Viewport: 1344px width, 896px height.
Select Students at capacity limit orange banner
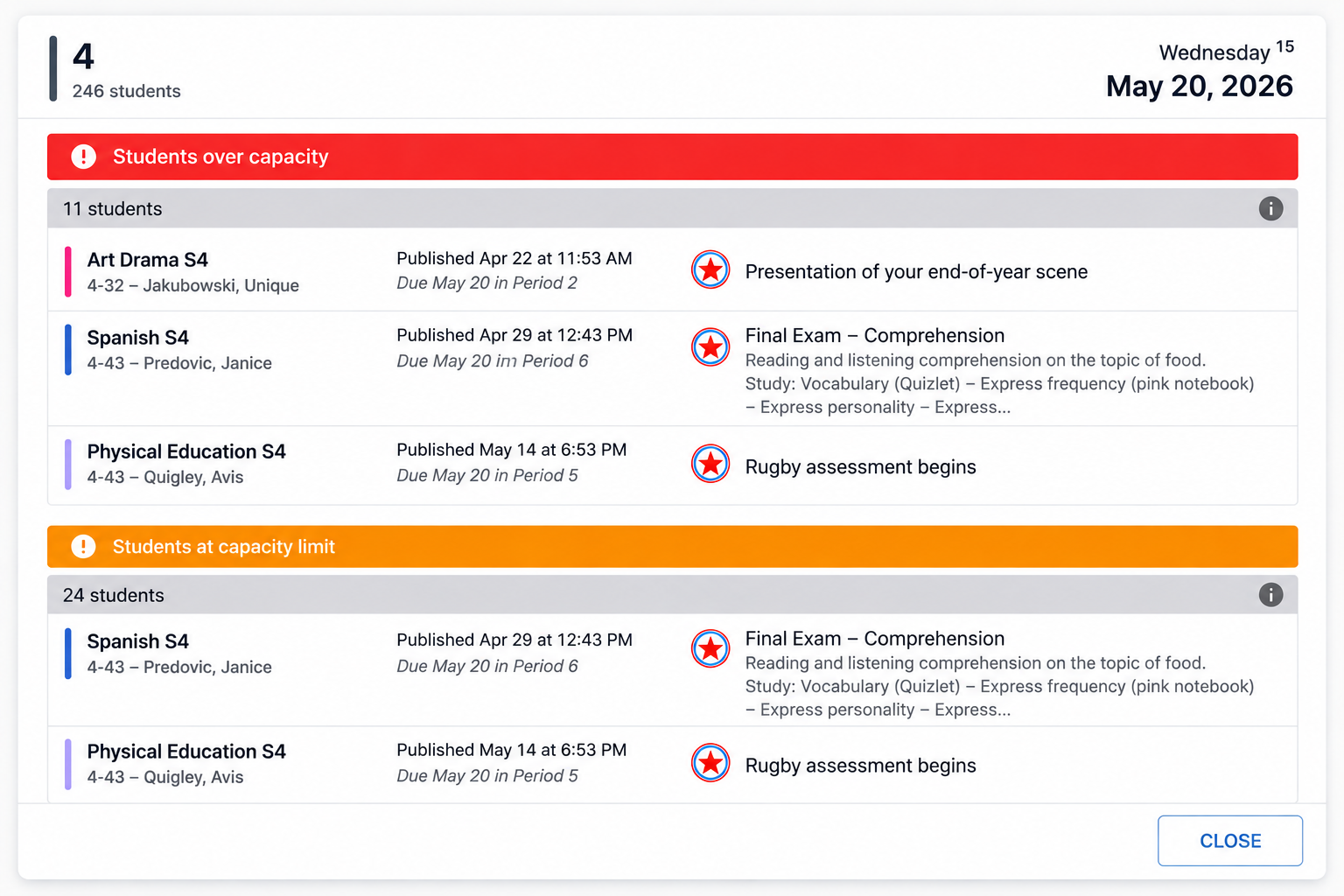672,547
